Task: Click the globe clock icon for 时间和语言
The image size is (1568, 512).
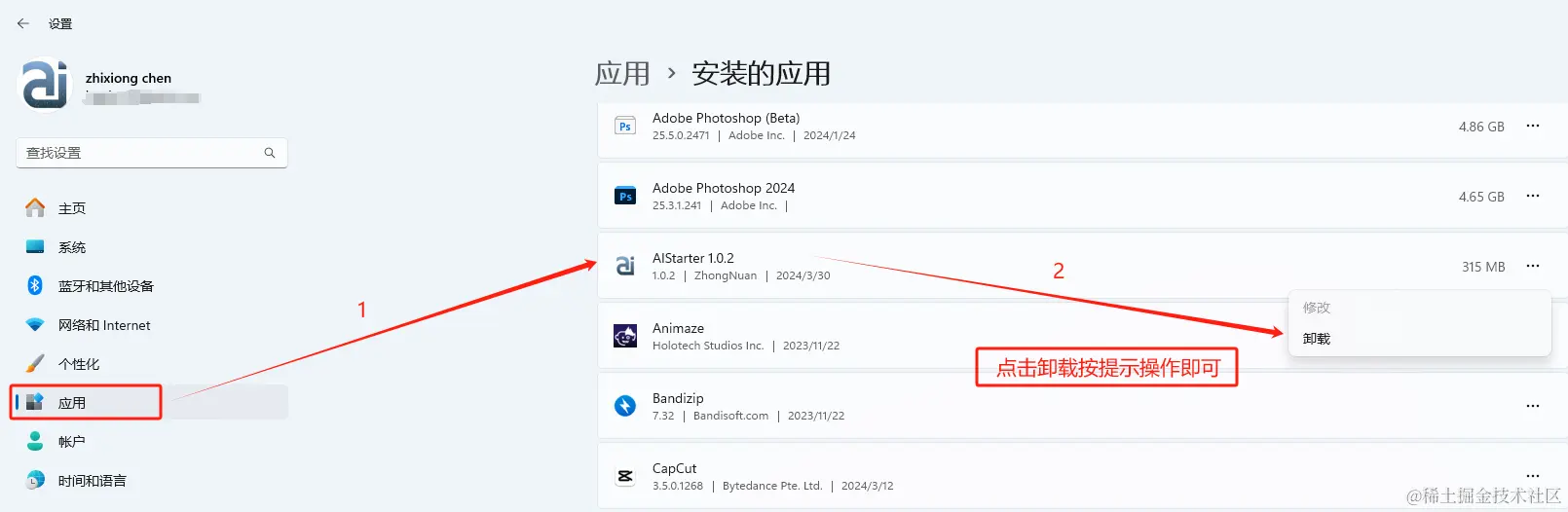Action: (35, 480)
